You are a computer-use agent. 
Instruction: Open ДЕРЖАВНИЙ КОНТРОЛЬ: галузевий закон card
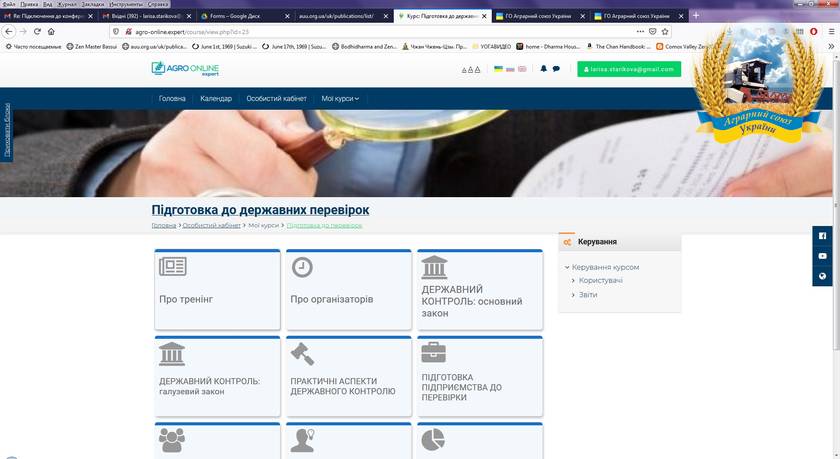tap(218, 377)
